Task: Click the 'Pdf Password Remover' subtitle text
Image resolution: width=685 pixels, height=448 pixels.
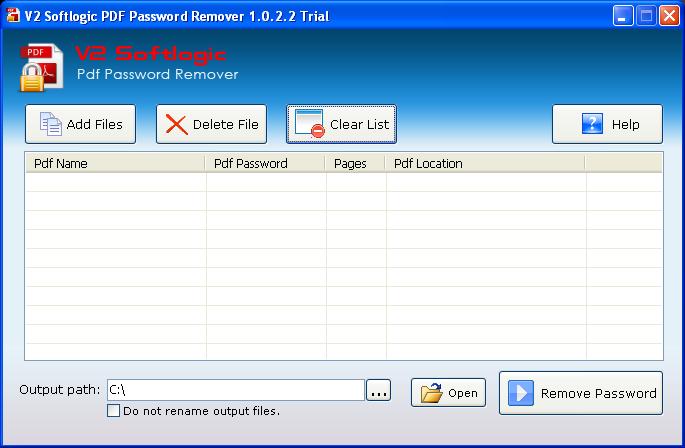Action: click(x=157, y=74)
